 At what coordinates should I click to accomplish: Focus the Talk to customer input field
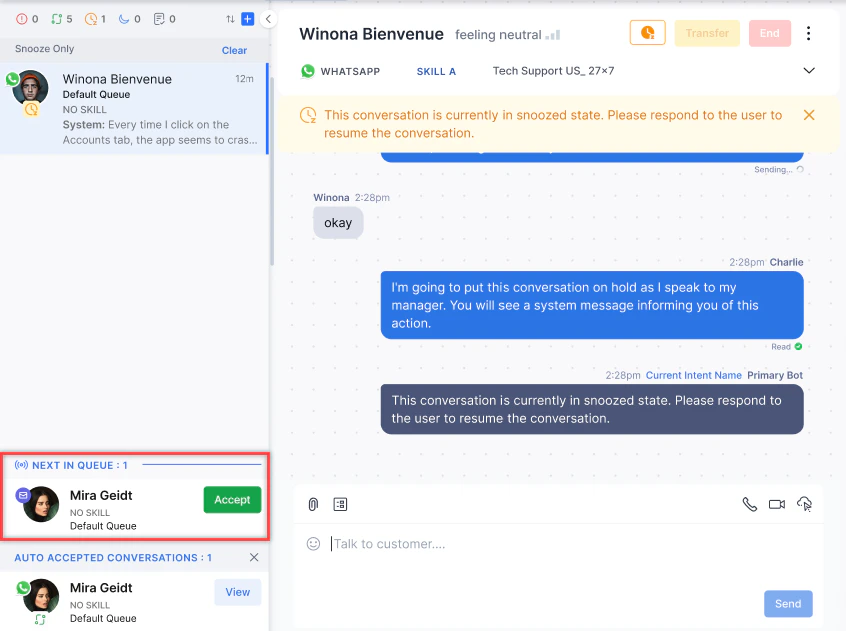558,544
